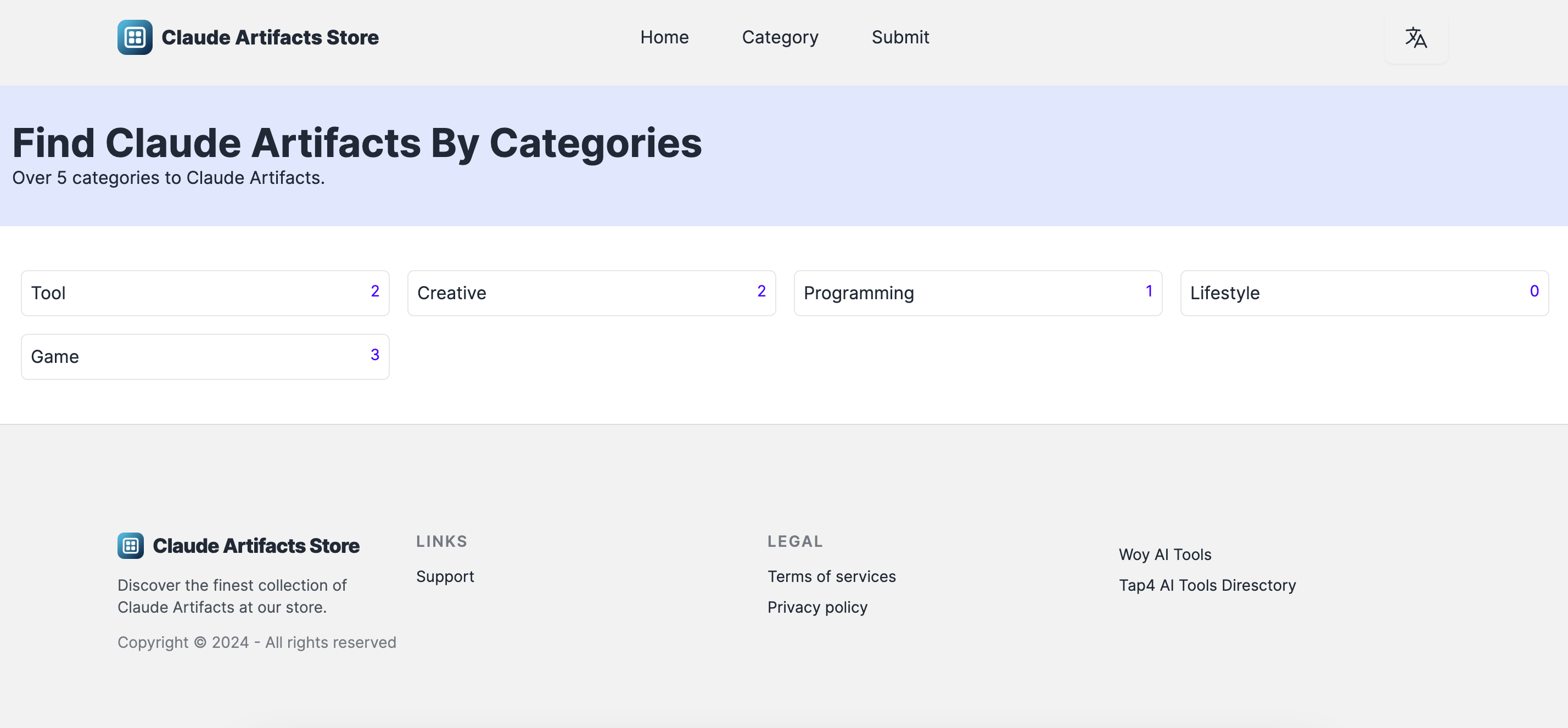Open the Privacy policy link

[817, 607]
